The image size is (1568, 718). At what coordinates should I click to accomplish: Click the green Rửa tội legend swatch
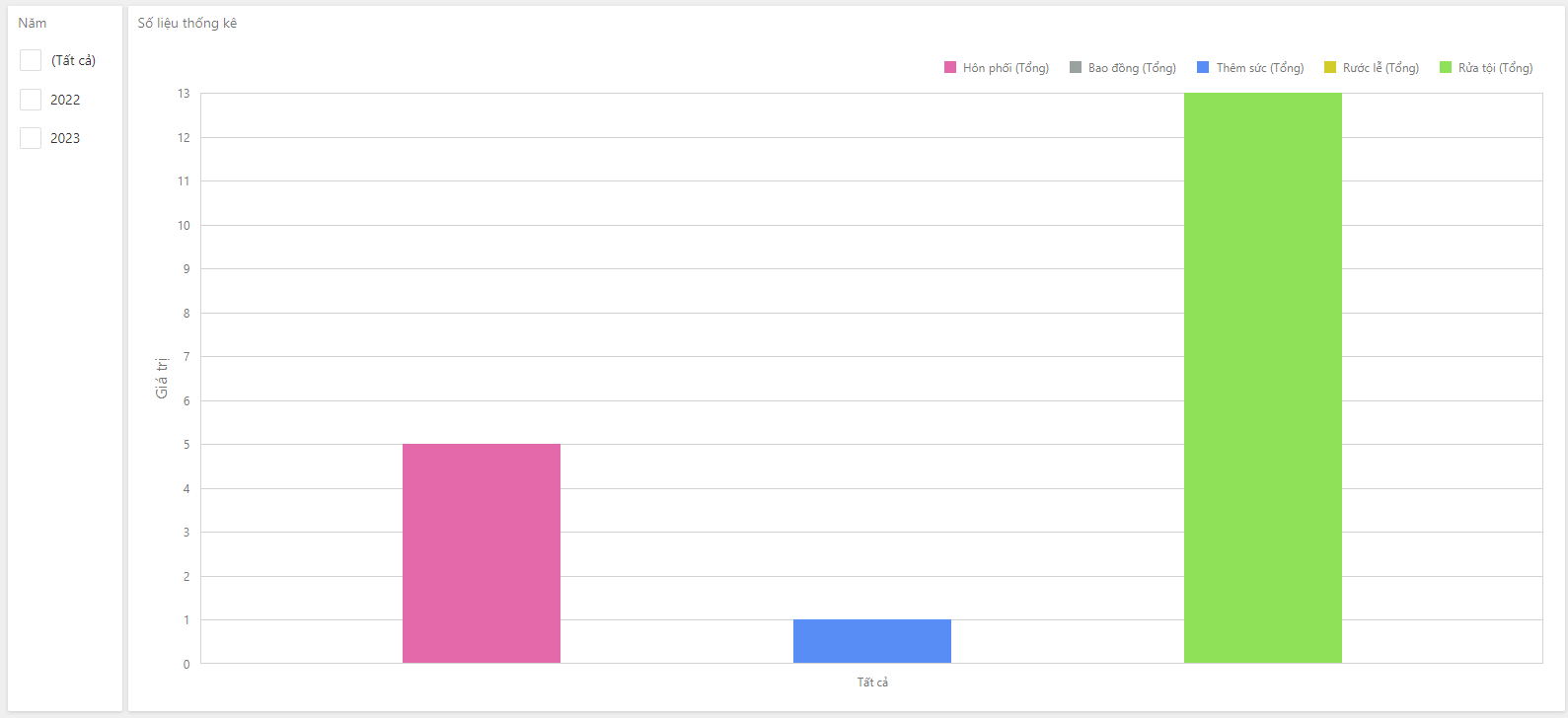(1446, 67)
